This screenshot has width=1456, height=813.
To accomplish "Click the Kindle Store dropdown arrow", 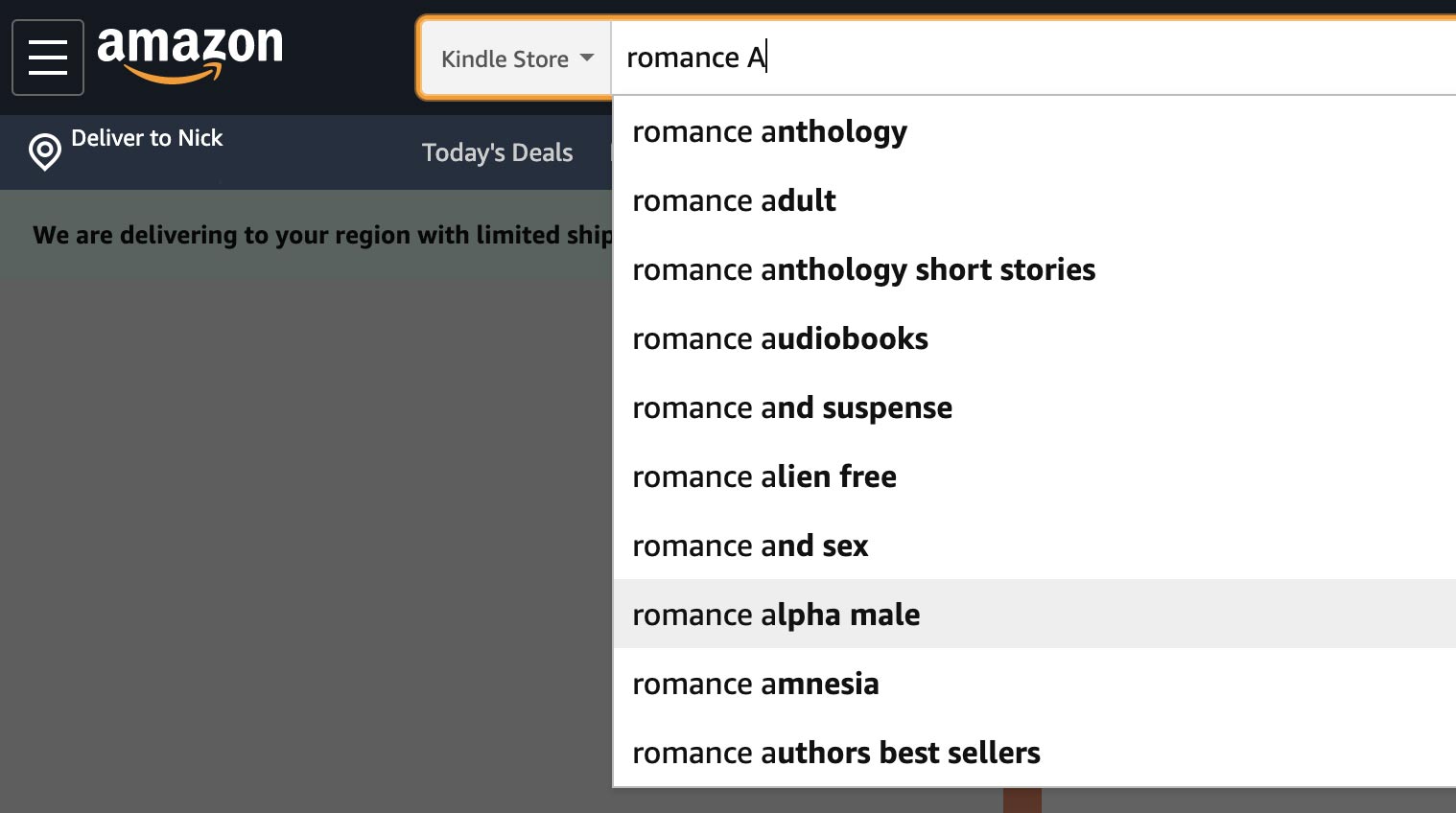I will point(587,58).
